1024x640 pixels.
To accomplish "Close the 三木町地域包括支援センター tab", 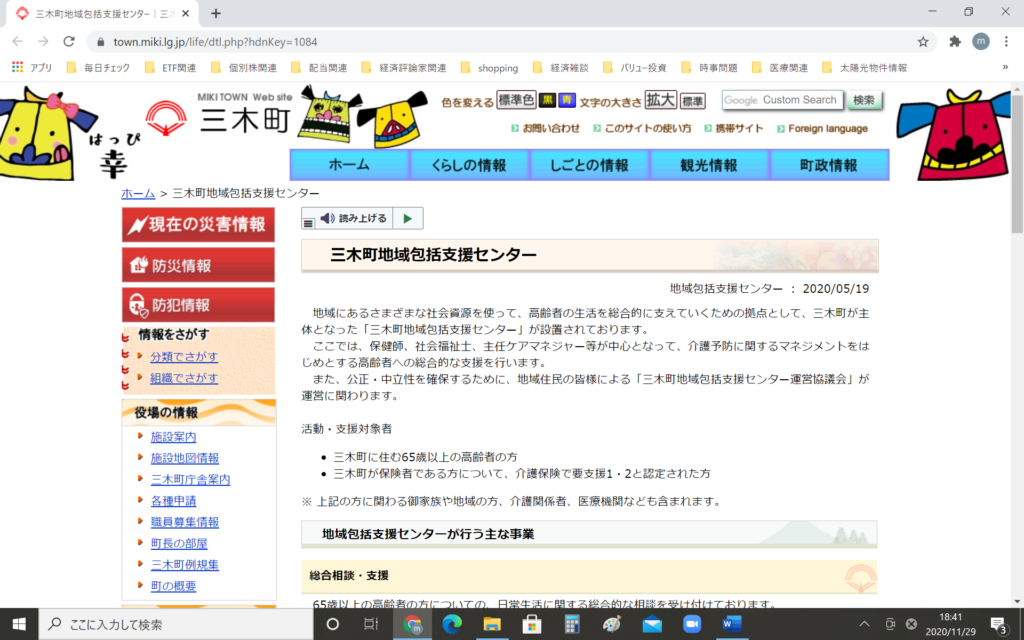I will (186, 13).
